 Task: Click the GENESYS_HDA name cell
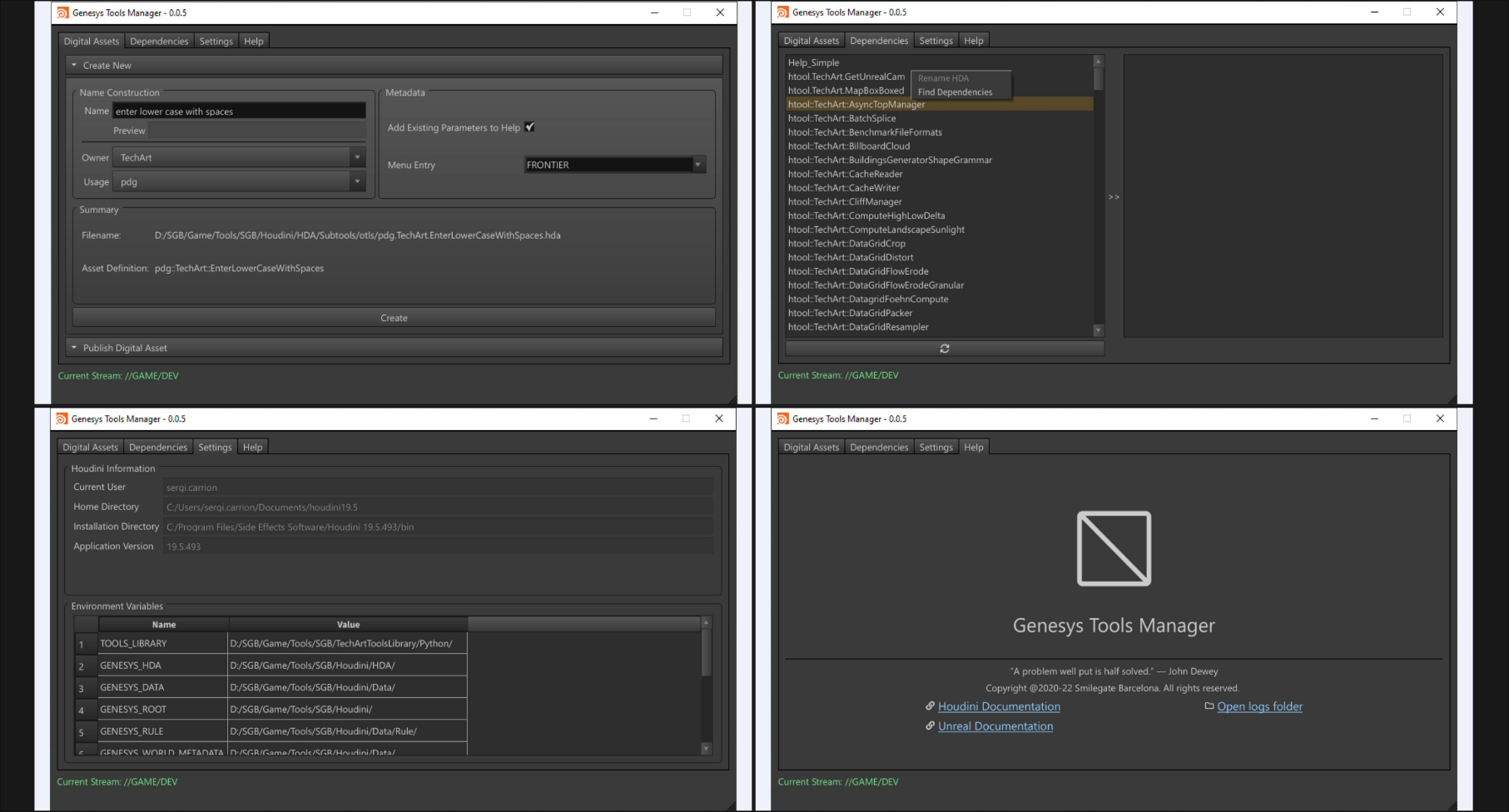163,665
